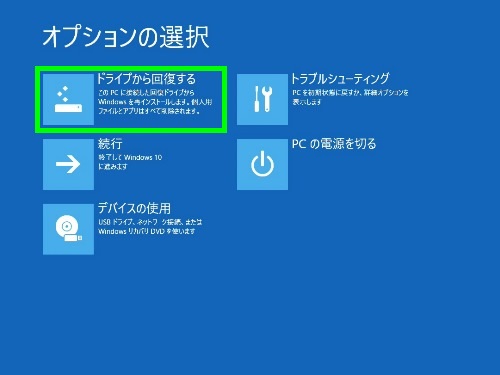The image size is (500, 375).
Task: Select PC の電源を切る label
Action: coord(334,144)
